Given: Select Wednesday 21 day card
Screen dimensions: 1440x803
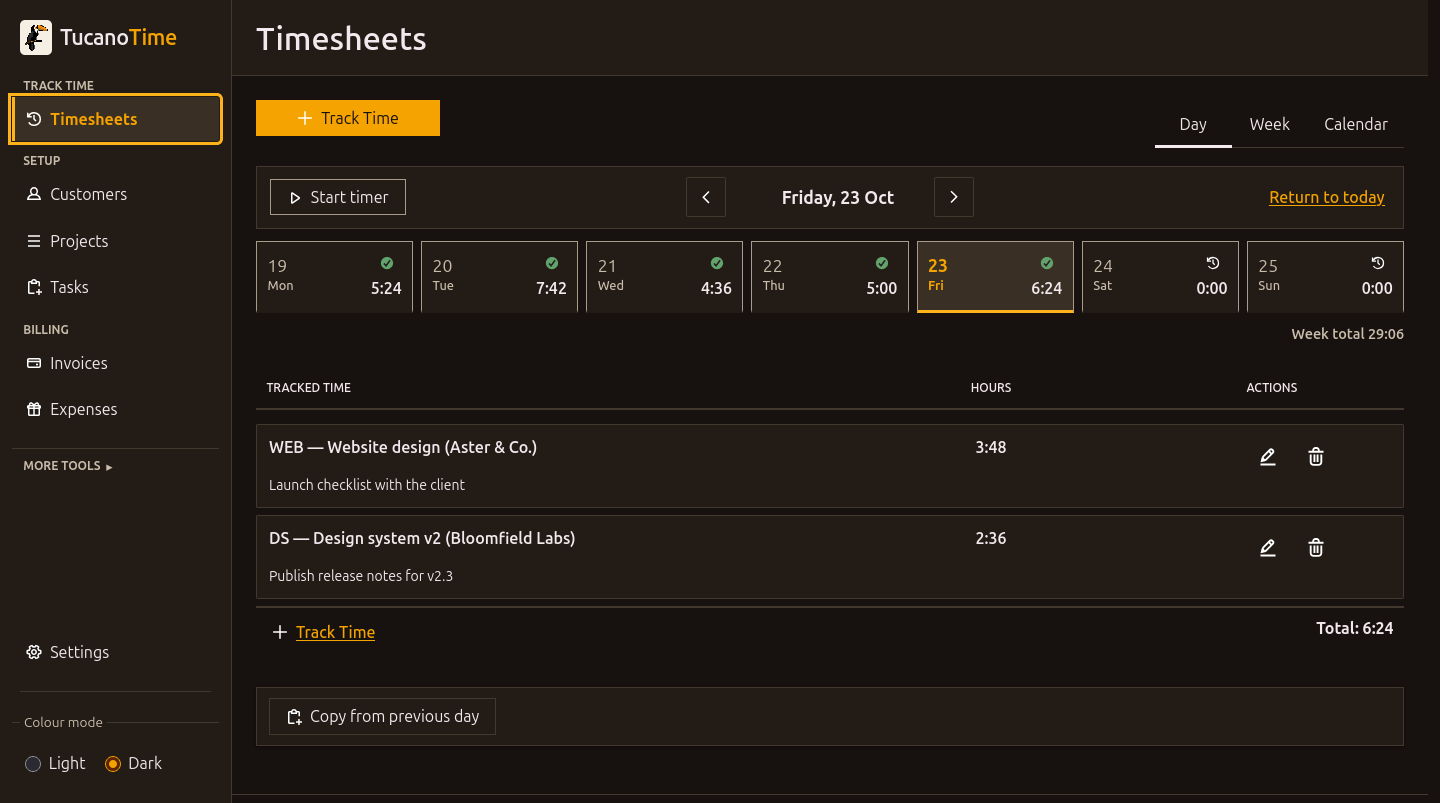Looking at the screenshot, I should [664, 277].
